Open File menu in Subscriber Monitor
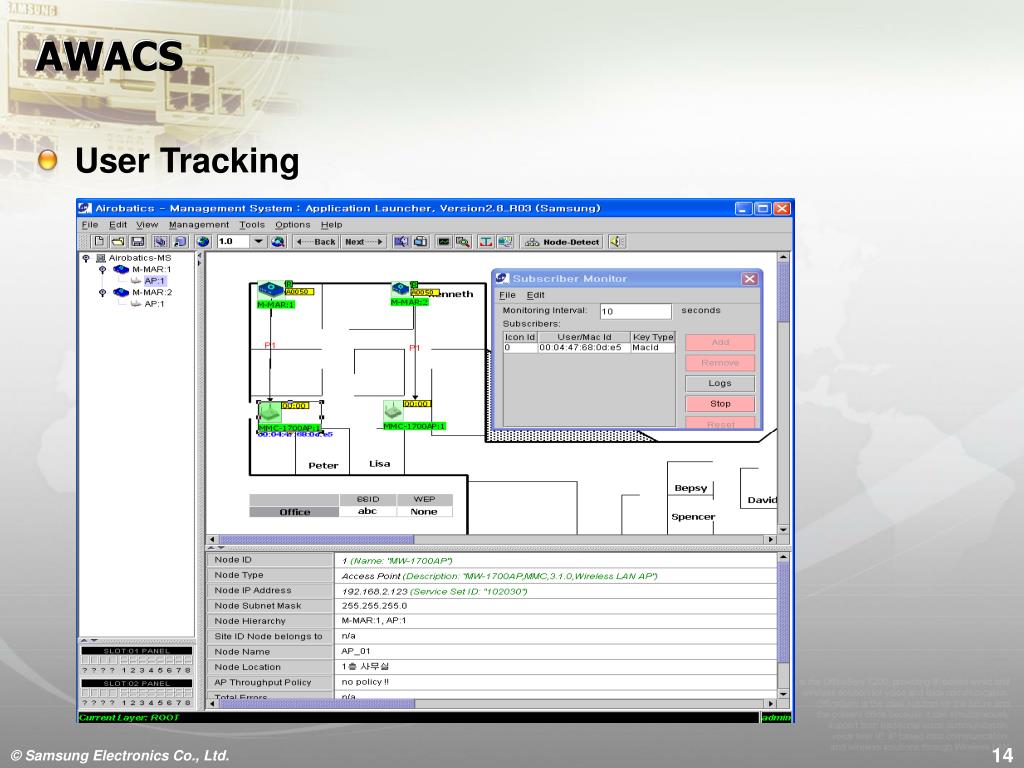 (507, 295)
